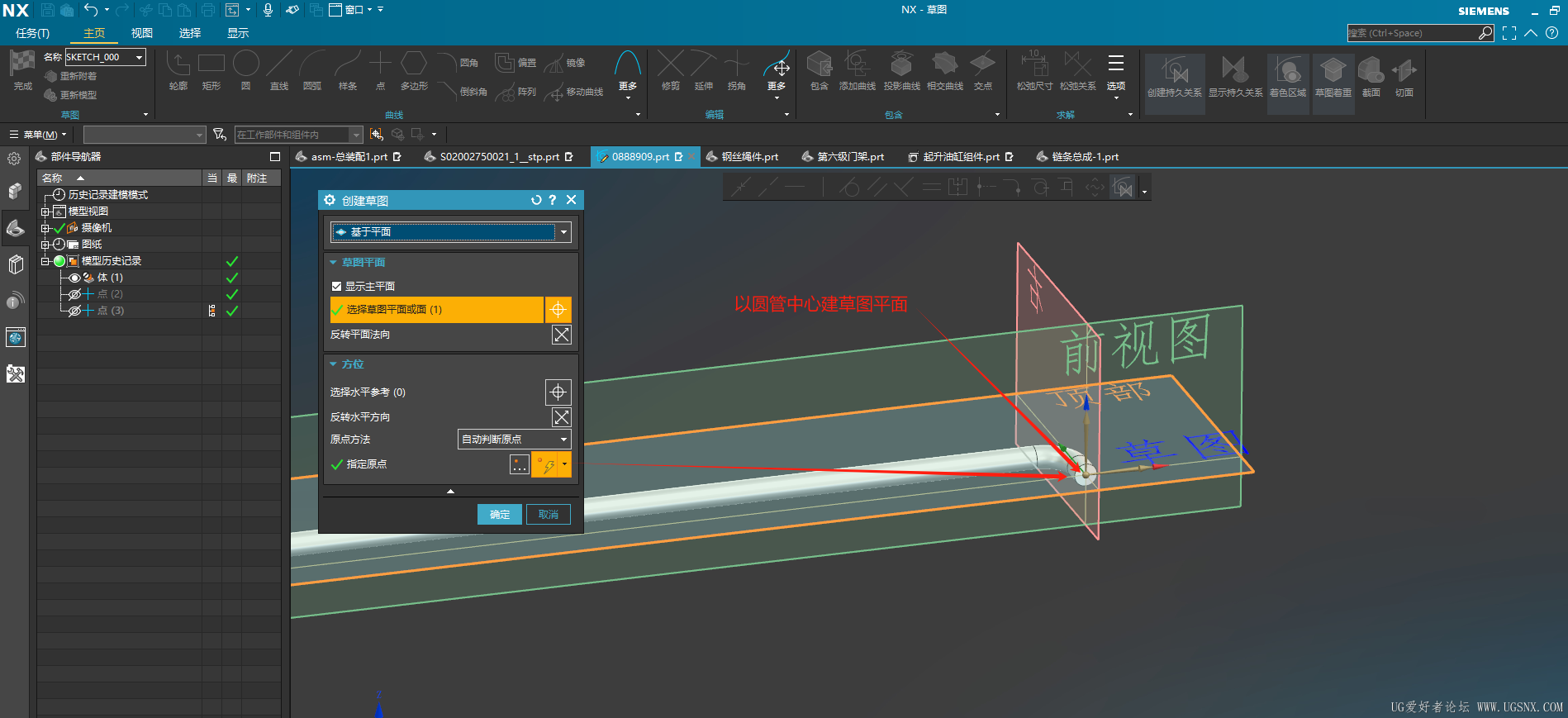Open the Assembly Navigator sidebar icon
The image size is (1568, 718).
[15, 192]
